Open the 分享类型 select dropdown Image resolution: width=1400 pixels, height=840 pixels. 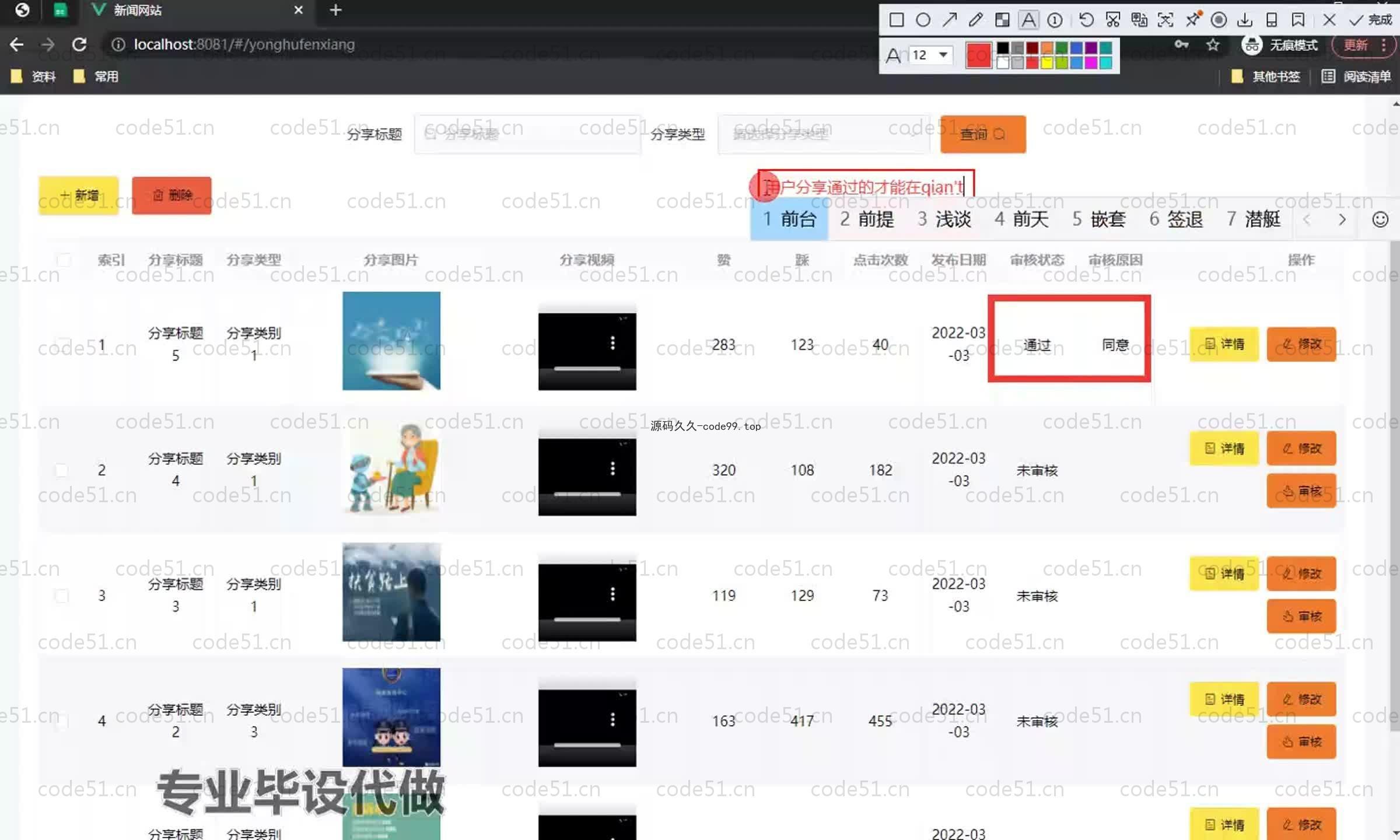[824, 134]
